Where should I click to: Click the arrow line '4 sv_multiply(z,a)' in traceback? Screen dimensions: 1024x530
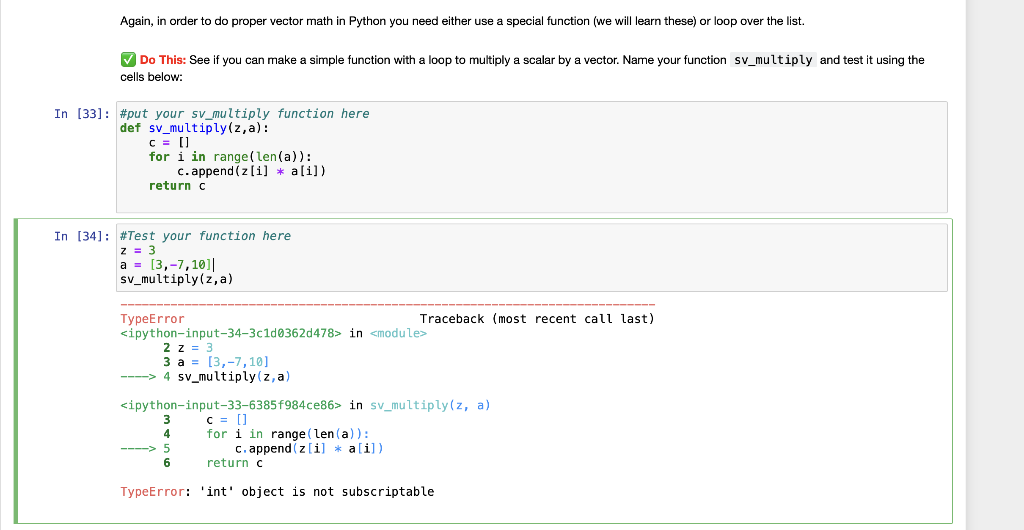205,377
